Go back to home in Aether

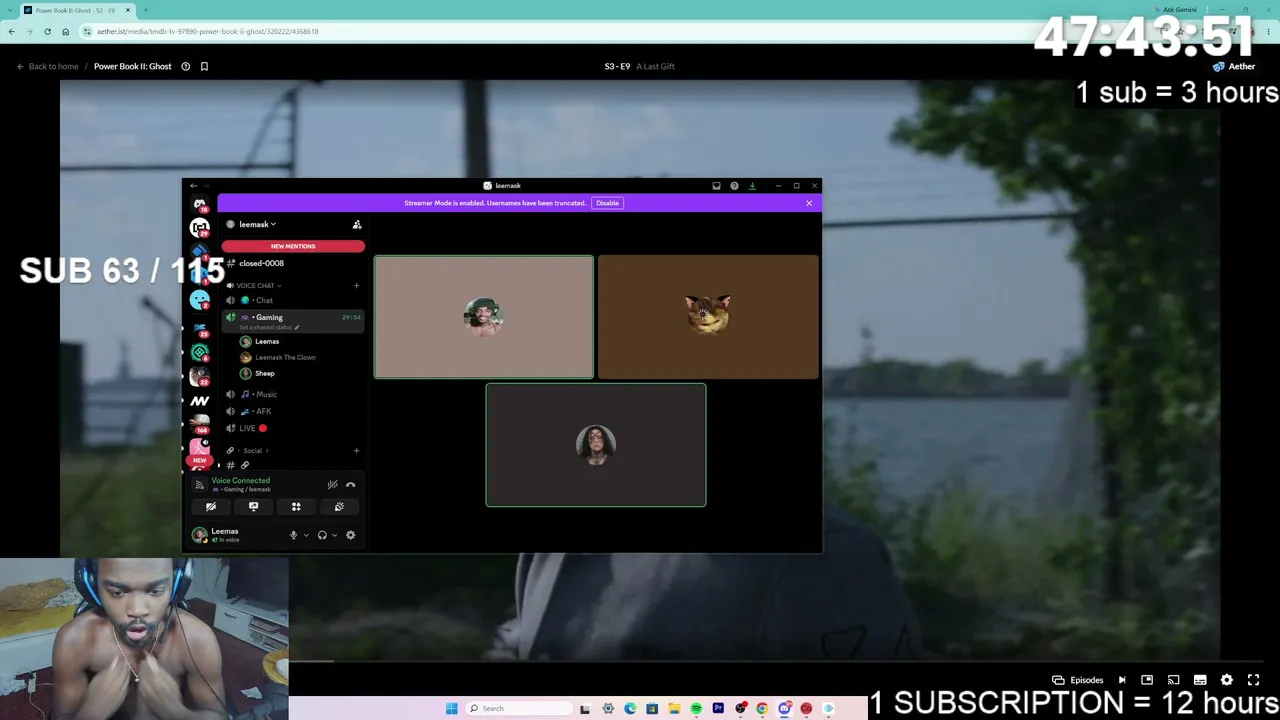click(47, 66)
